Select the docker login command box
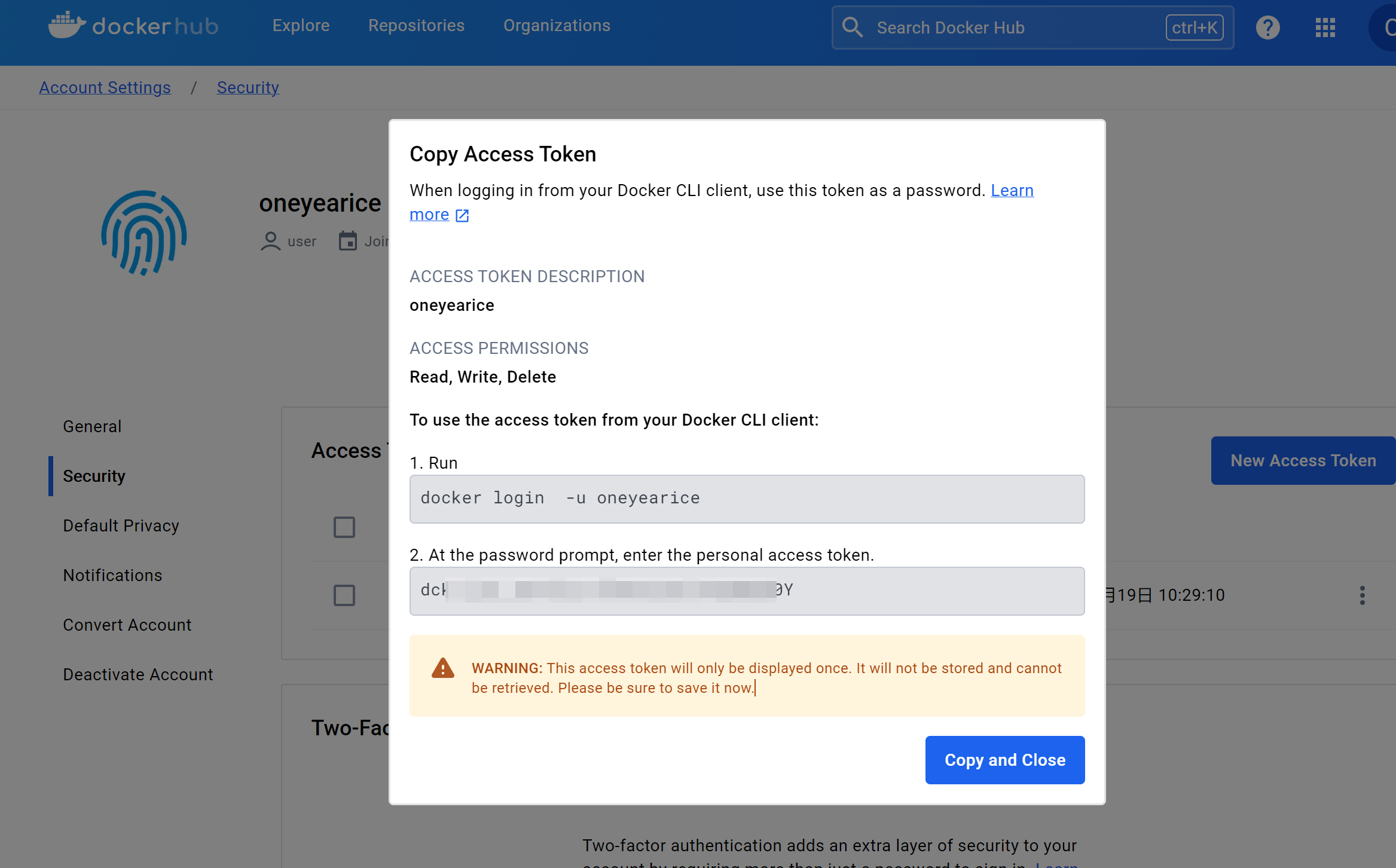1396x868 pixels. coord(747,499)
